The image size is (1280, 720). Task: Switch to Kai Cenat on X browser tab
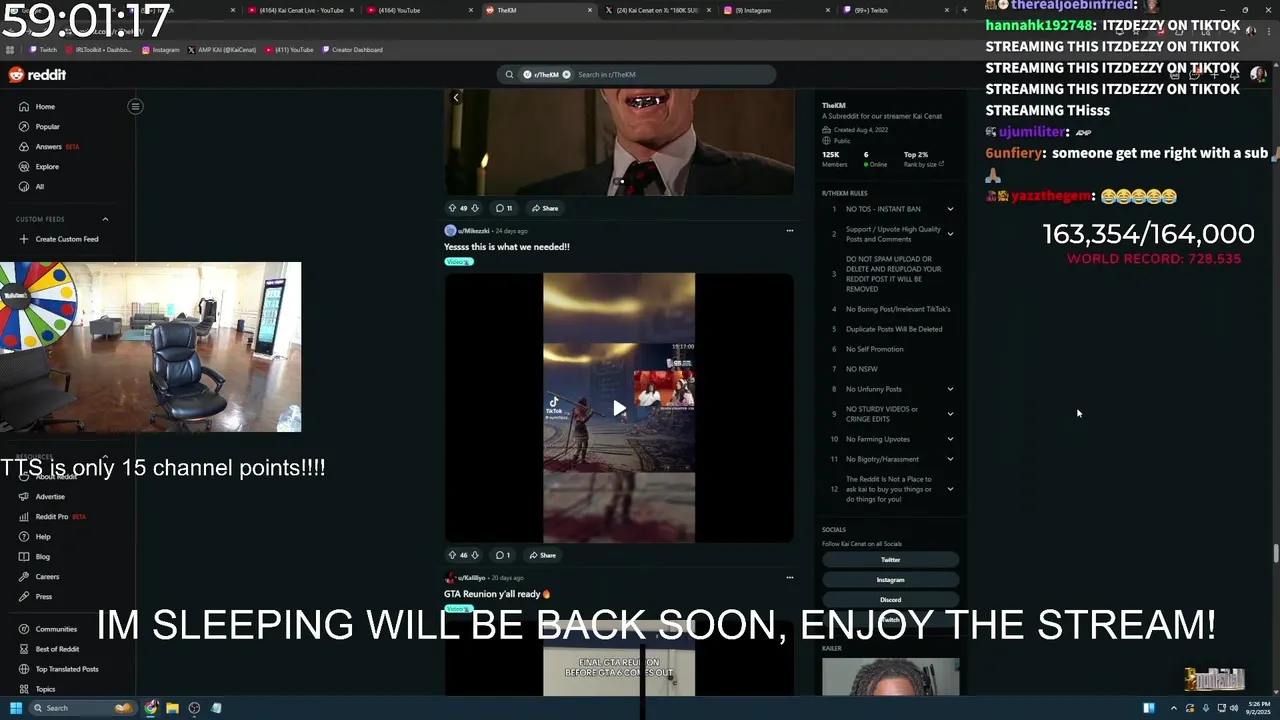[x=656, y=10]
